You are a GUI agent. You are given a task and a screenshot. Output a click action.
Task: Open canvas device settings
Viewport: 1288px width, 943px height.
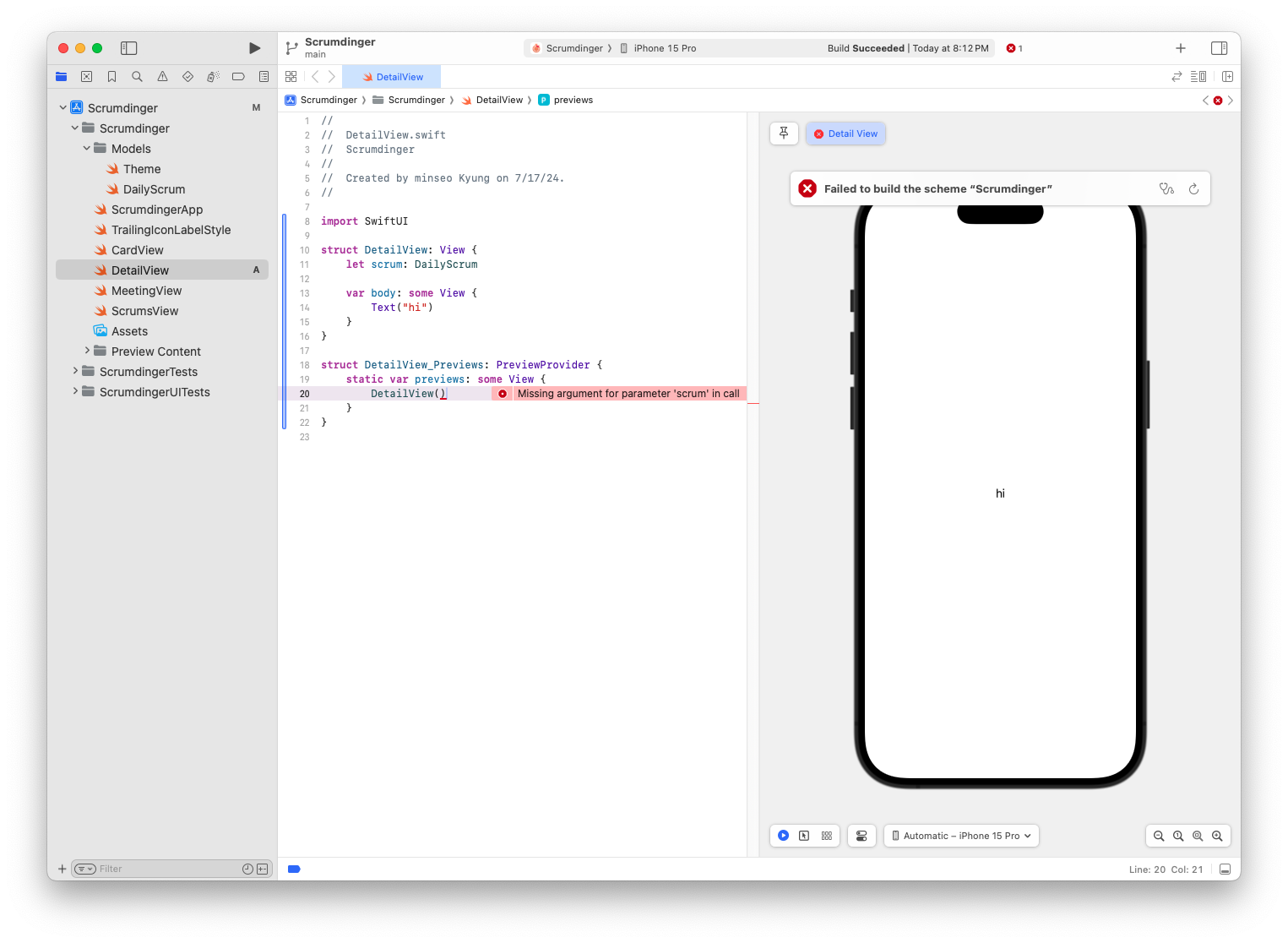(x=861, y=836)
